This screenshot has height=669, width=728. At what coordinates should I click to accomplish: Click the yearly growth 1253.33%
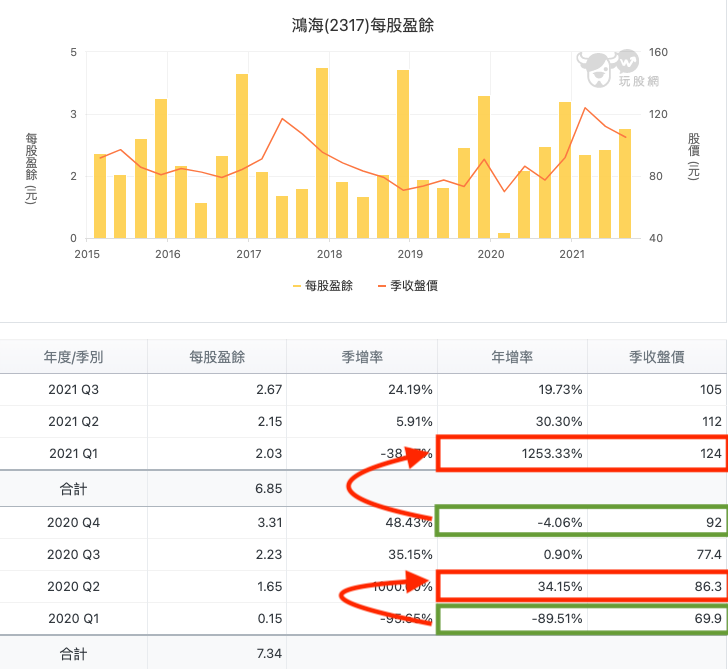[x=552, y=454]
